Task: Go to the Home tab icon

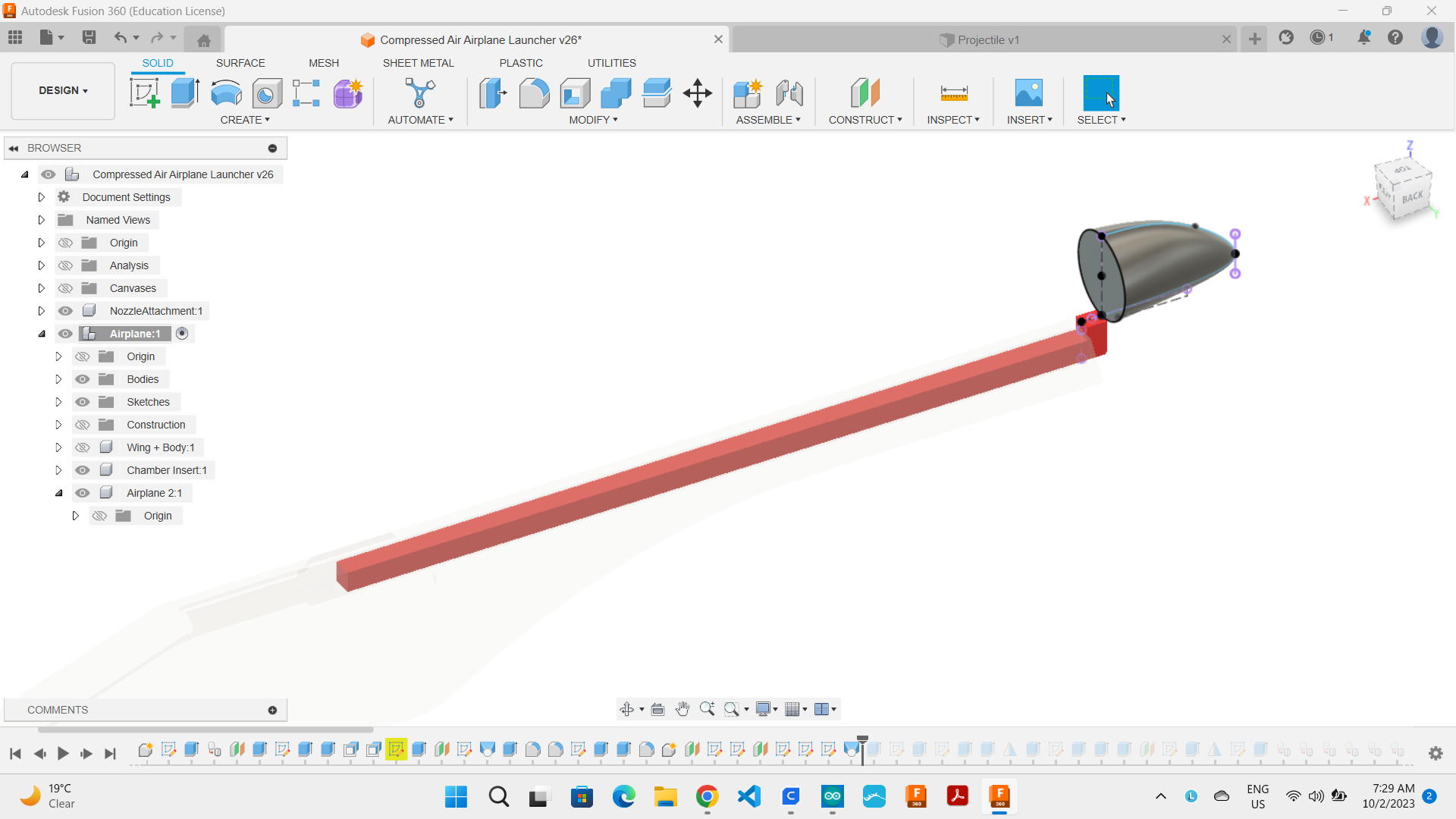Action: [203, 40]
